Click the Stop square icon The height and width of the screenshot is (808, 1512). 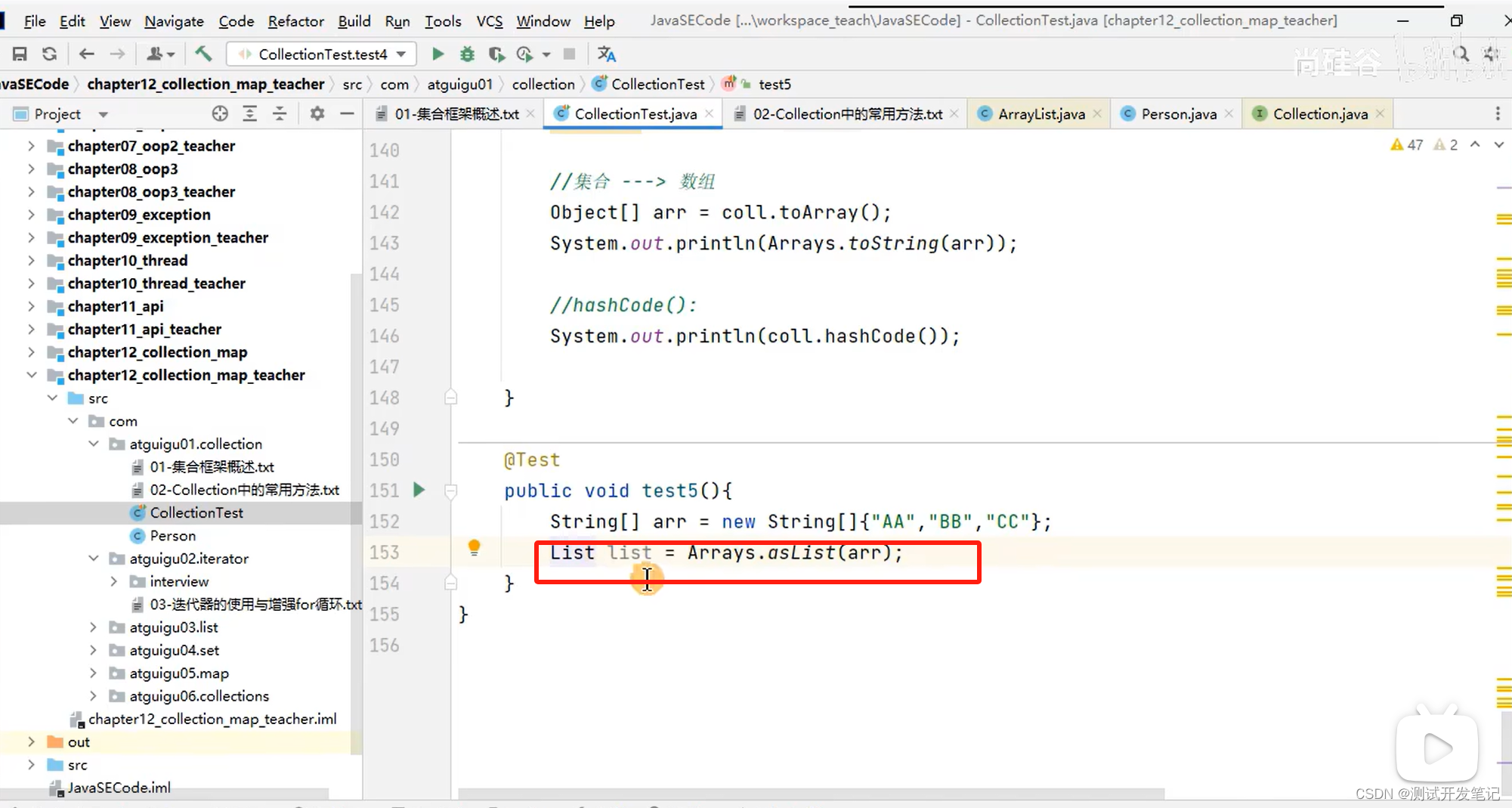[x=570, y=54]
